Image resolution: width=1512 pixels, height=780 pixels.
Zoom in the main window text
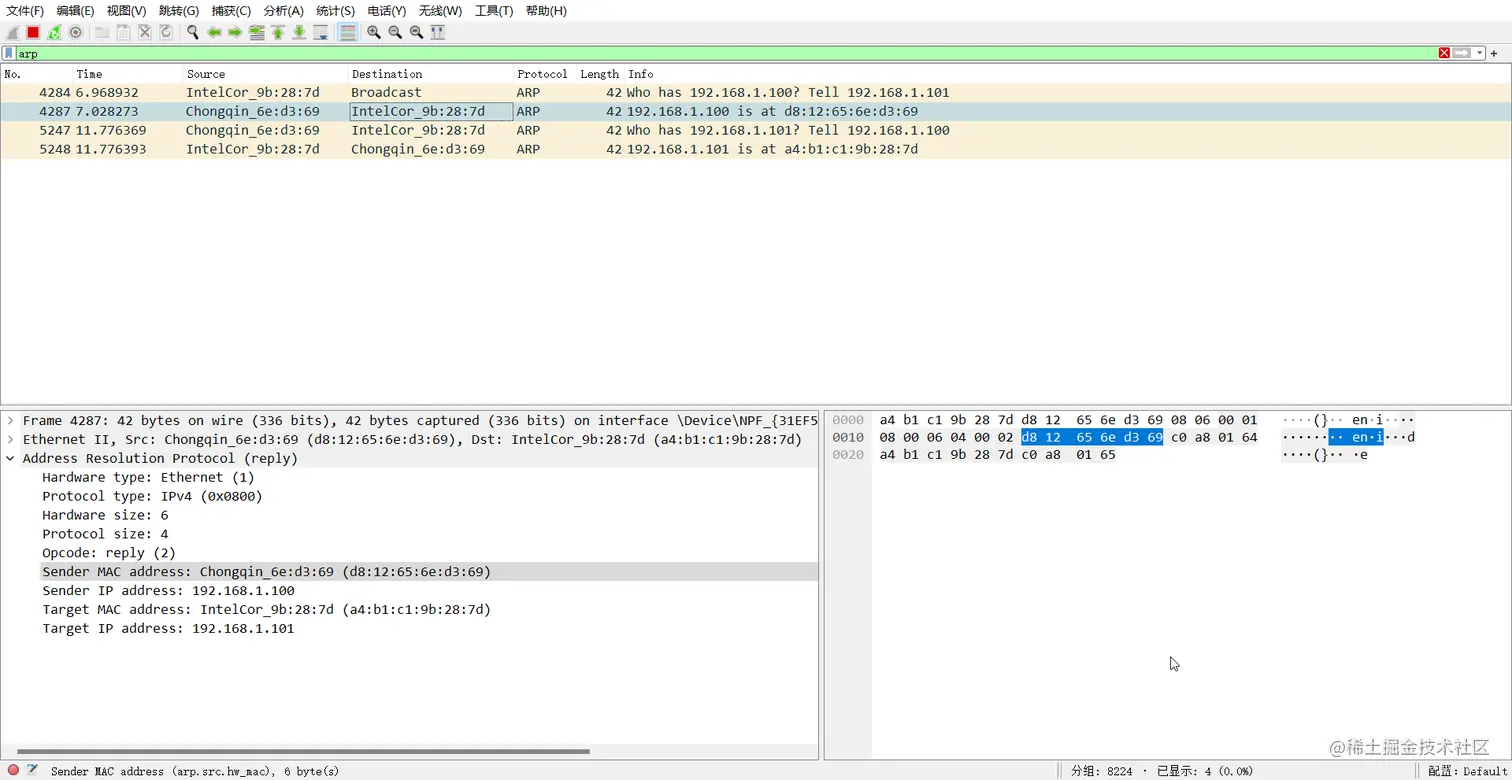point(374,32)
